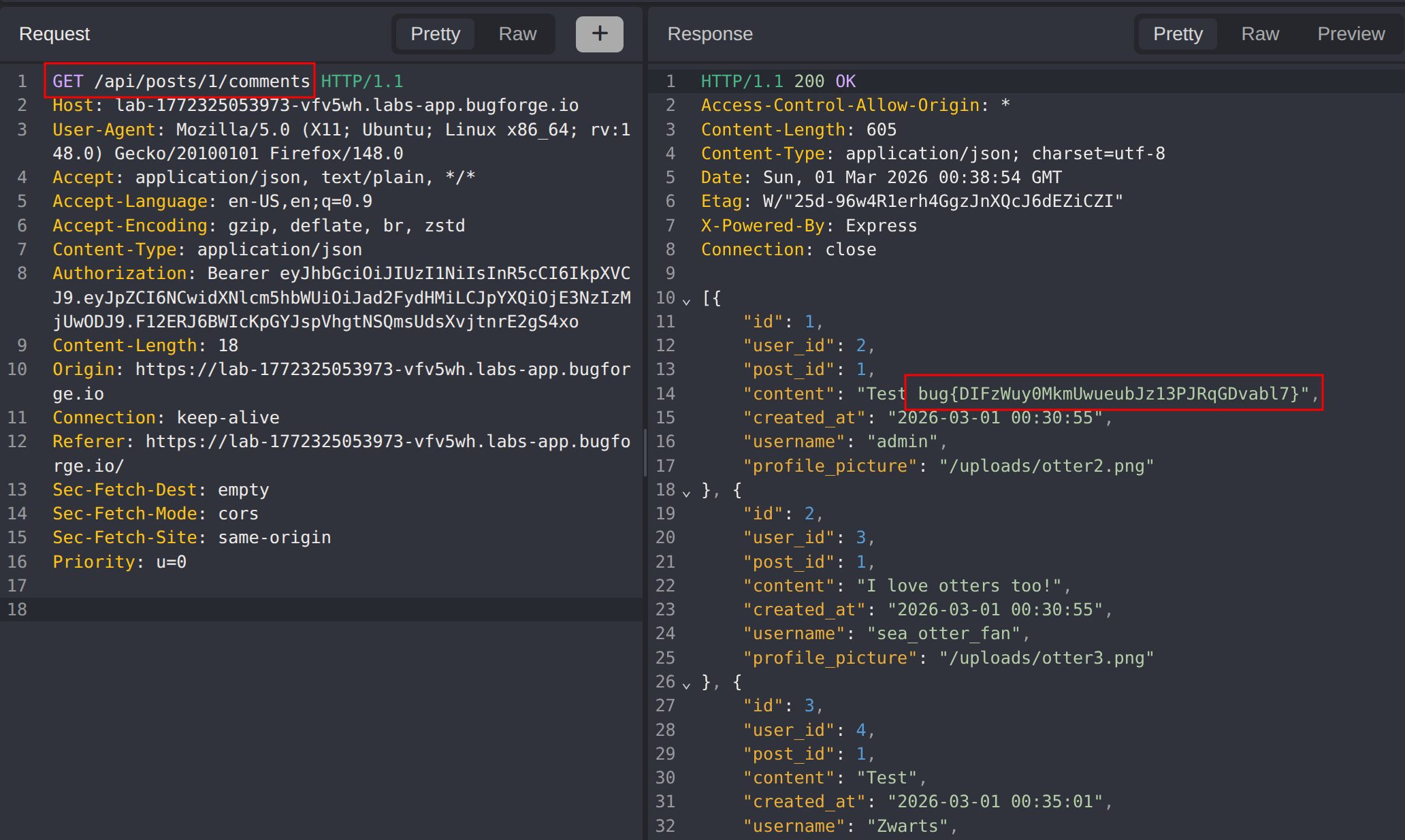The width and height of the screenshot is (1405, 840).
Task: Click the Host header value in request
Action: 347,106
